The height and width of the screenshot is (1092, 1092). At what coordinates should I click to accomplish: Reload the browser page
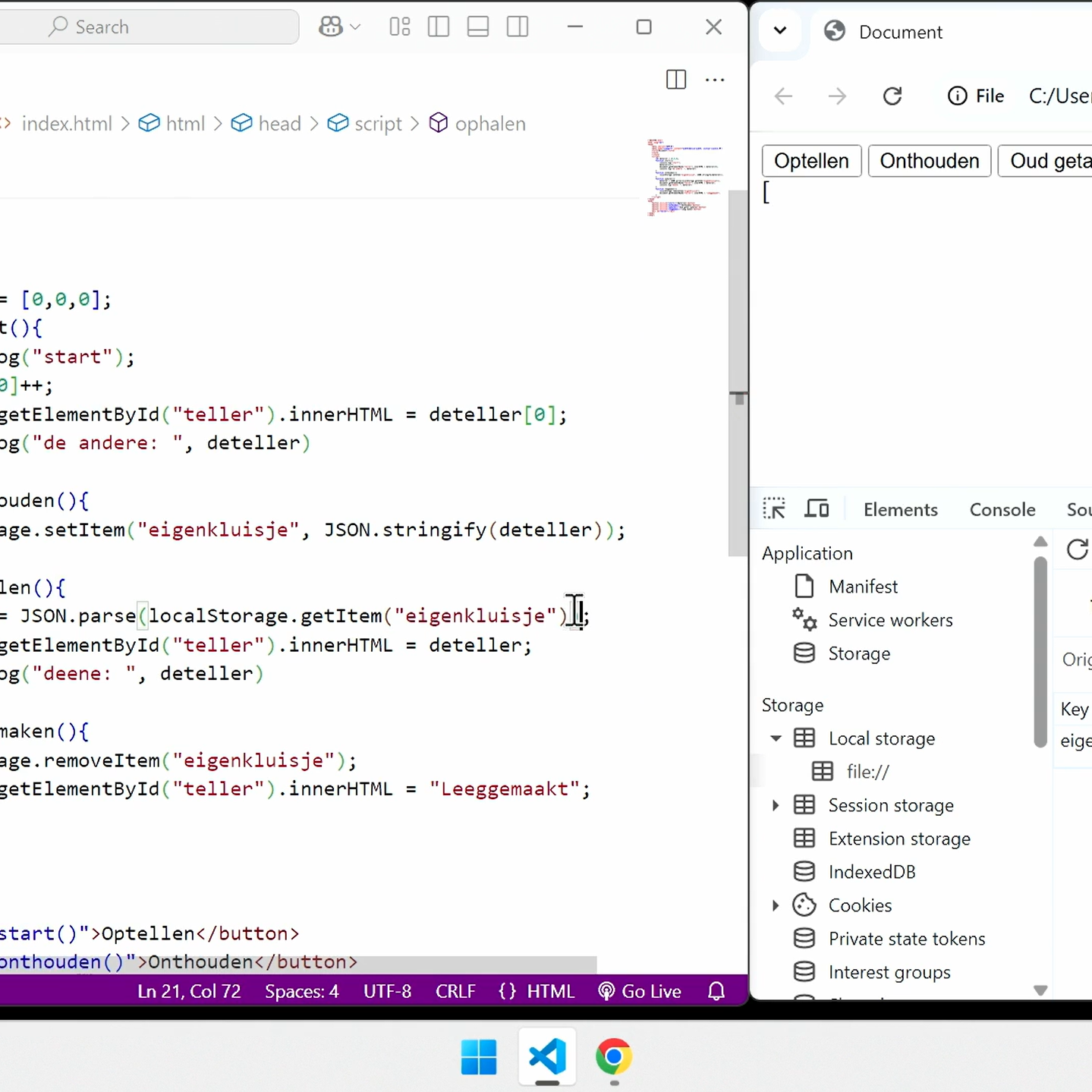click(892, 96)
